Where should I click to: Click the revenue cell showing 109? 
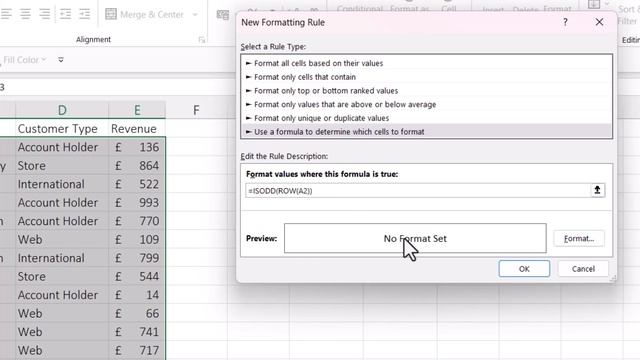click(x=137, y=240)
